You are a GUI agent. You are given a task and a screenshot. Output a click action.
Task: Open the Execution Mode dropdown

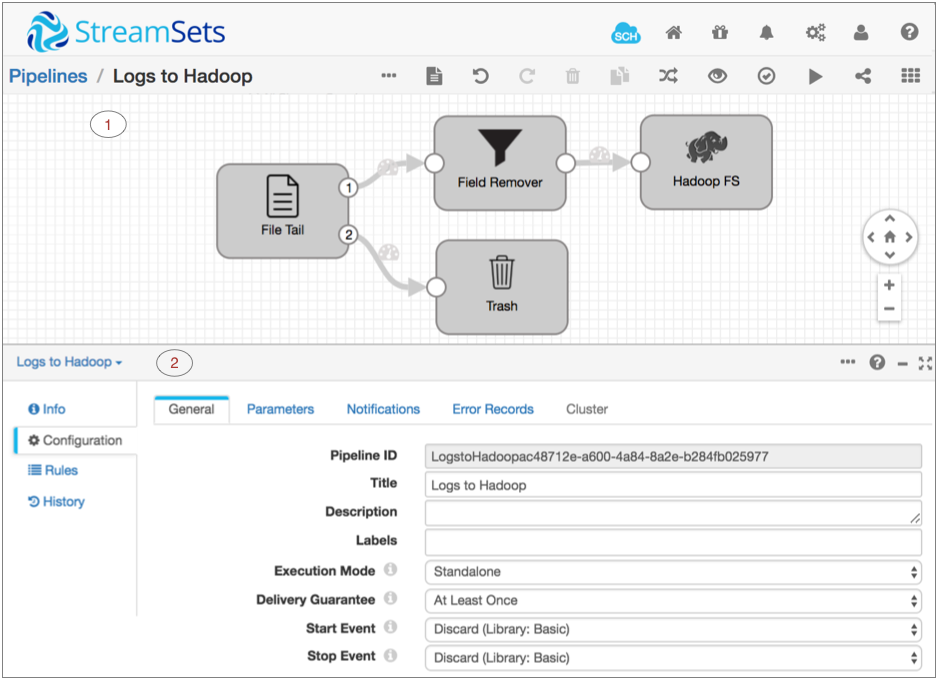pyautogui.click(x=672, y=572)
